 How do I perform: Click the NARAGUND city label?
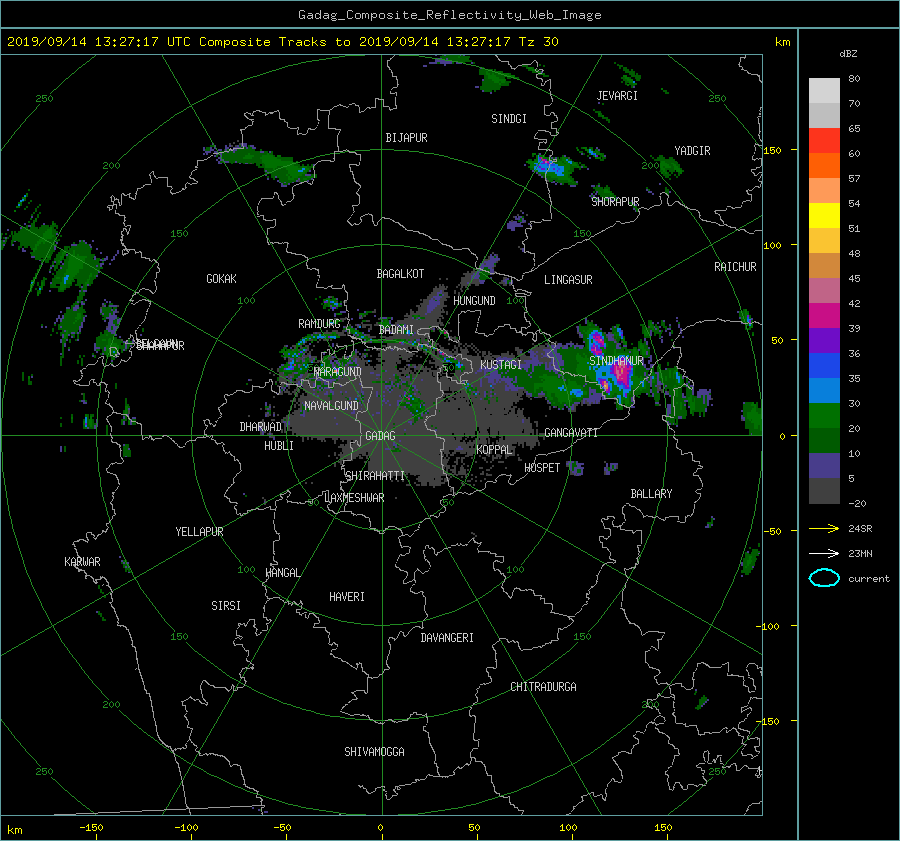click(338, 372)
